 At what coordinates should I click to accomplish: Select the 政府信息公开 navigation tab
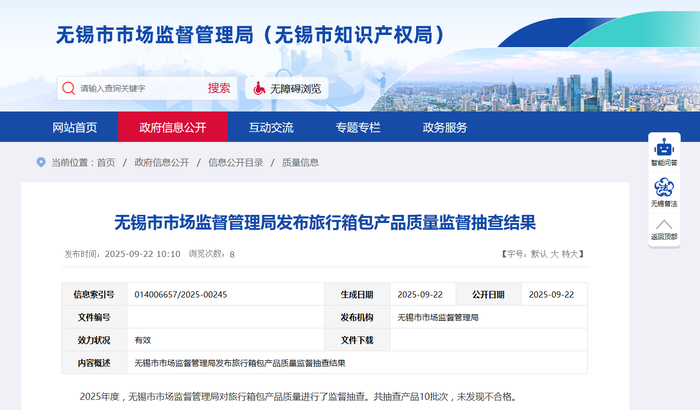(173, 127)
